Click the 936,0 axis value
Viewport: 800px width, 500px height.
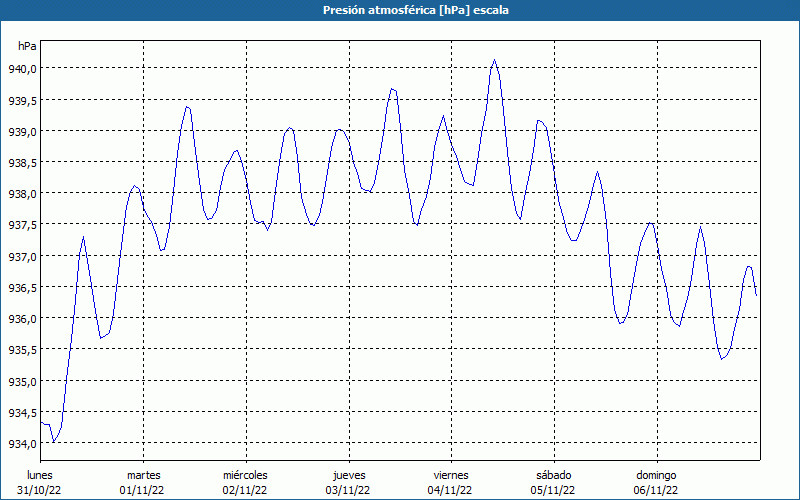(22, 319)
